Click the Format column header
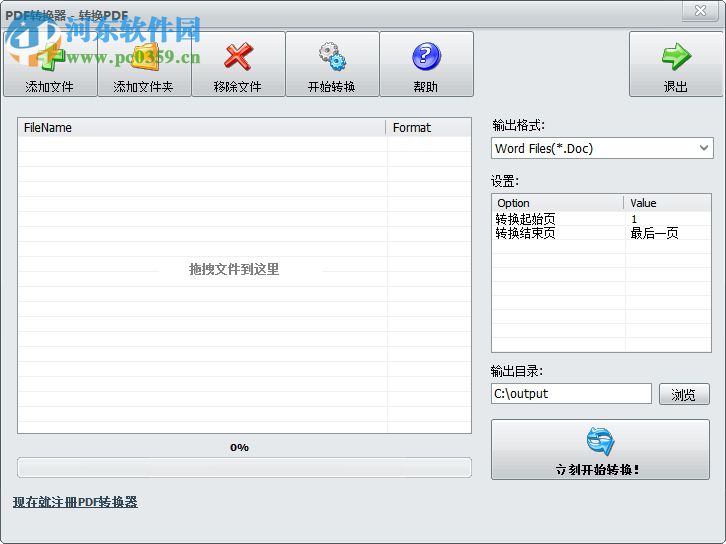 click(x=428, y=127)
